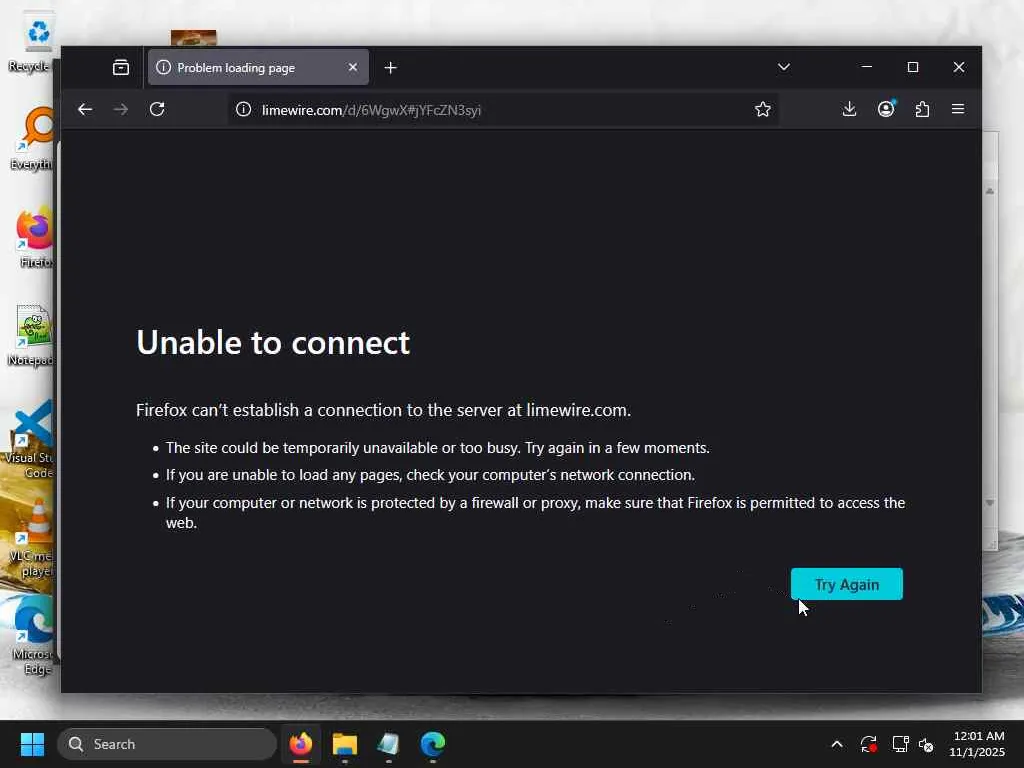Open Microsoft Edge from the taskbar

click(x=432, y=744)
